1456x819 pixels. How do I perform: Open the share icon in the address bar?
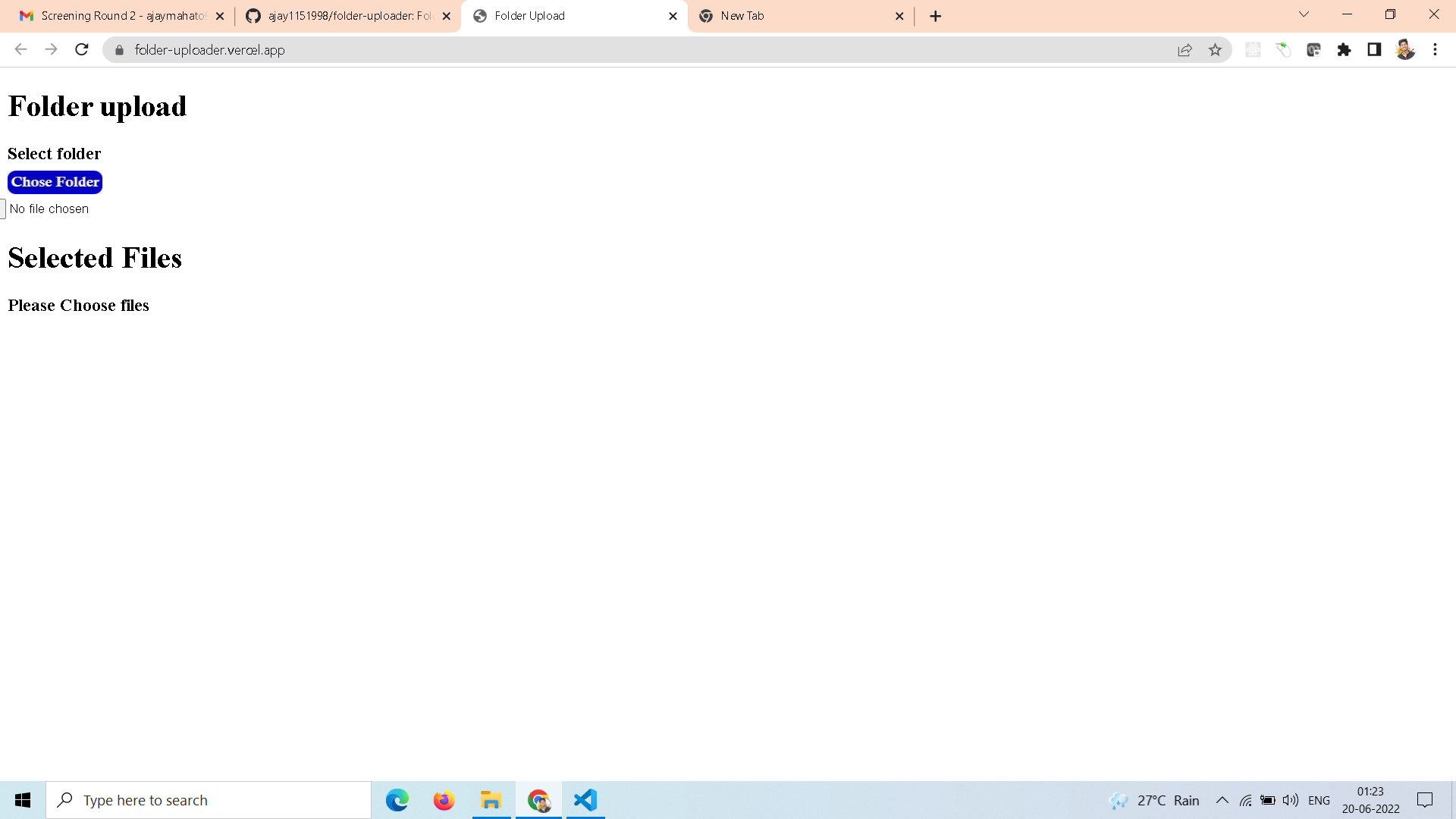point(1185,49)
